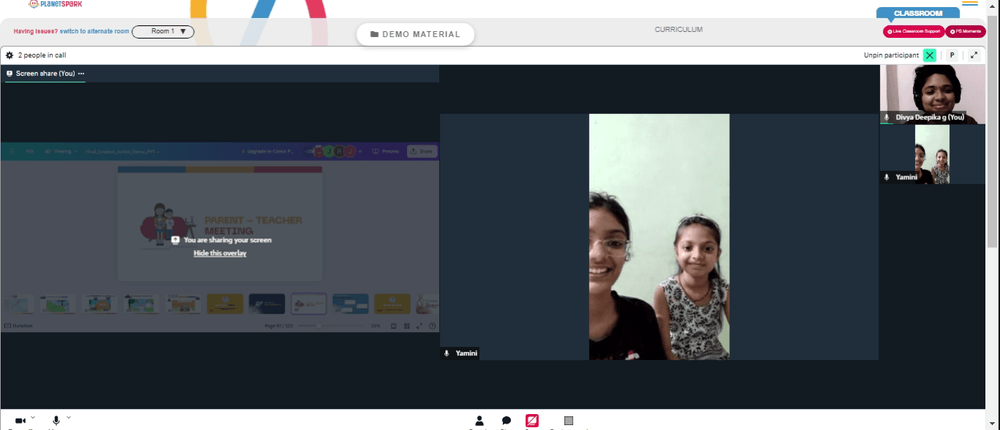Click the PlanetSpark logo

click(55, 4)
